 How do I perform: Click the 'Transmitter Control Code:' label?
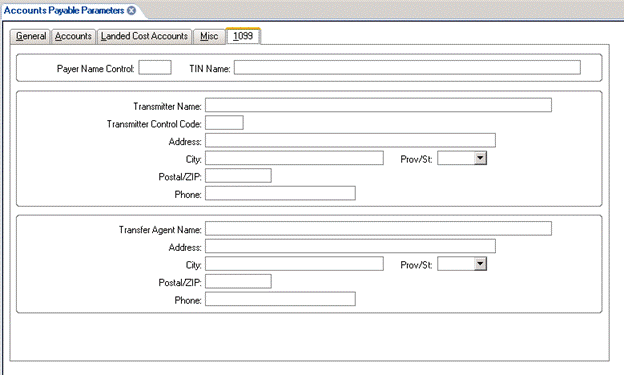pos(154,124)
